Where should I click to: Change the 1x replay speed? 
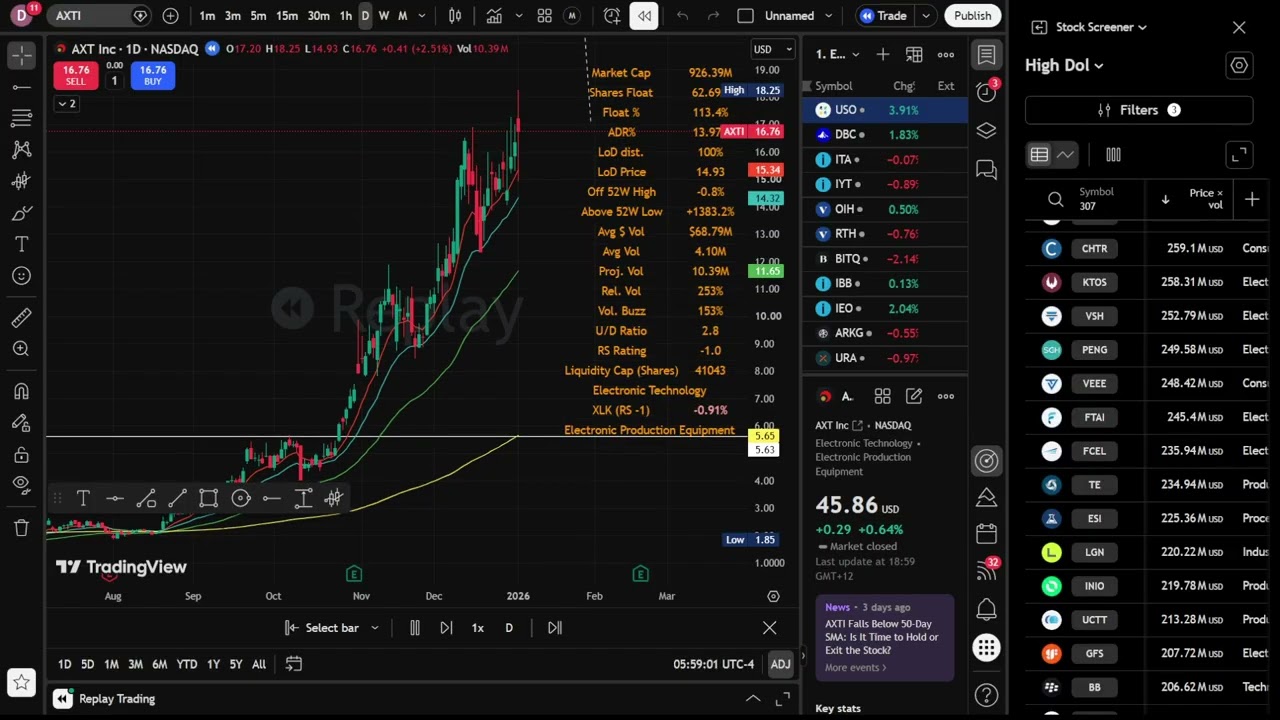(478, 628)
